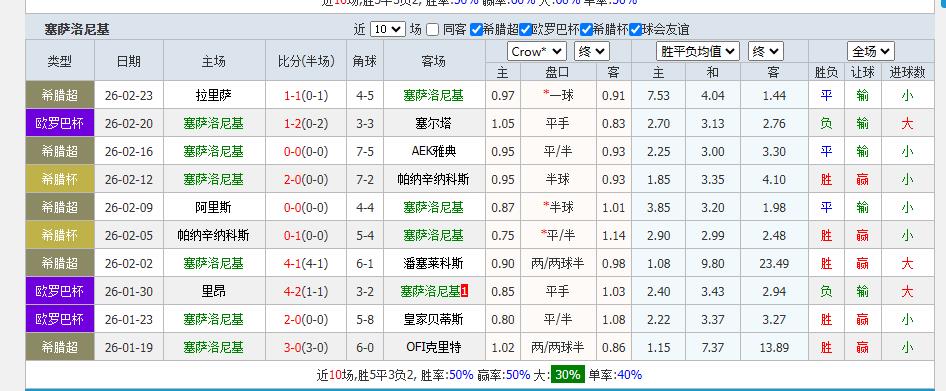Select the 4-2(1-1) score of 里昂 match
946x391 pixels.
tap(306, 291)
